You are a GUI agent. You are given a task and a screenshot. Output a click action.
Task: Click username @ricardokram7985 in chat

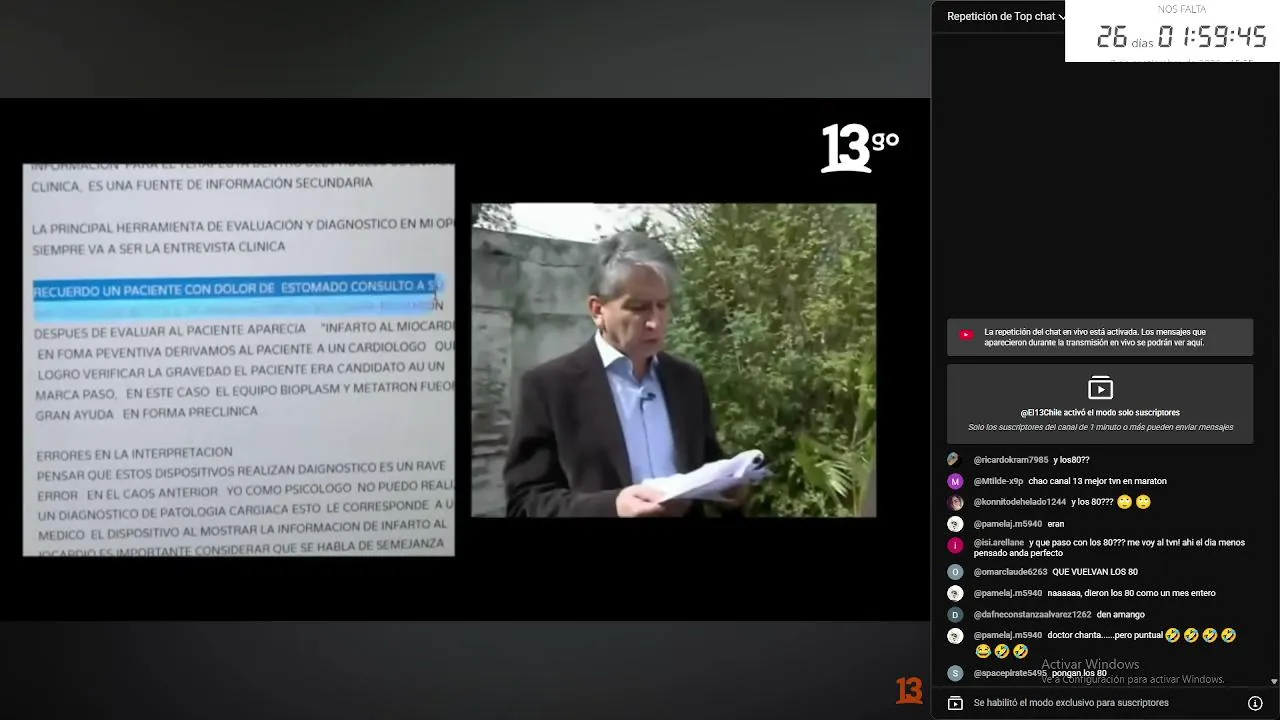pos(1011,460)
